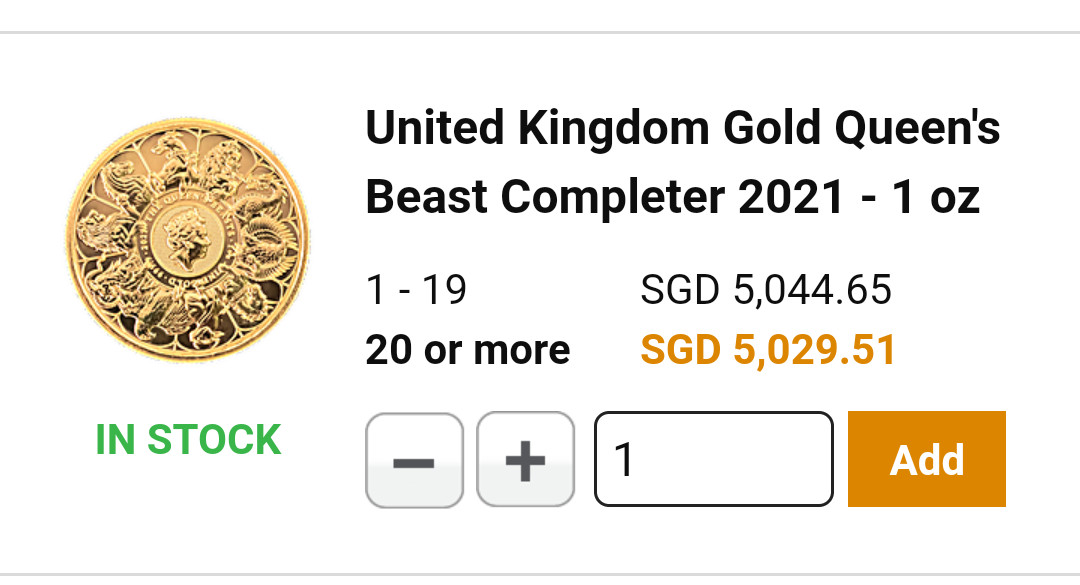Click the word United in the title
The width and height of the screenshot is (1080, 585).
click(431, 129)
